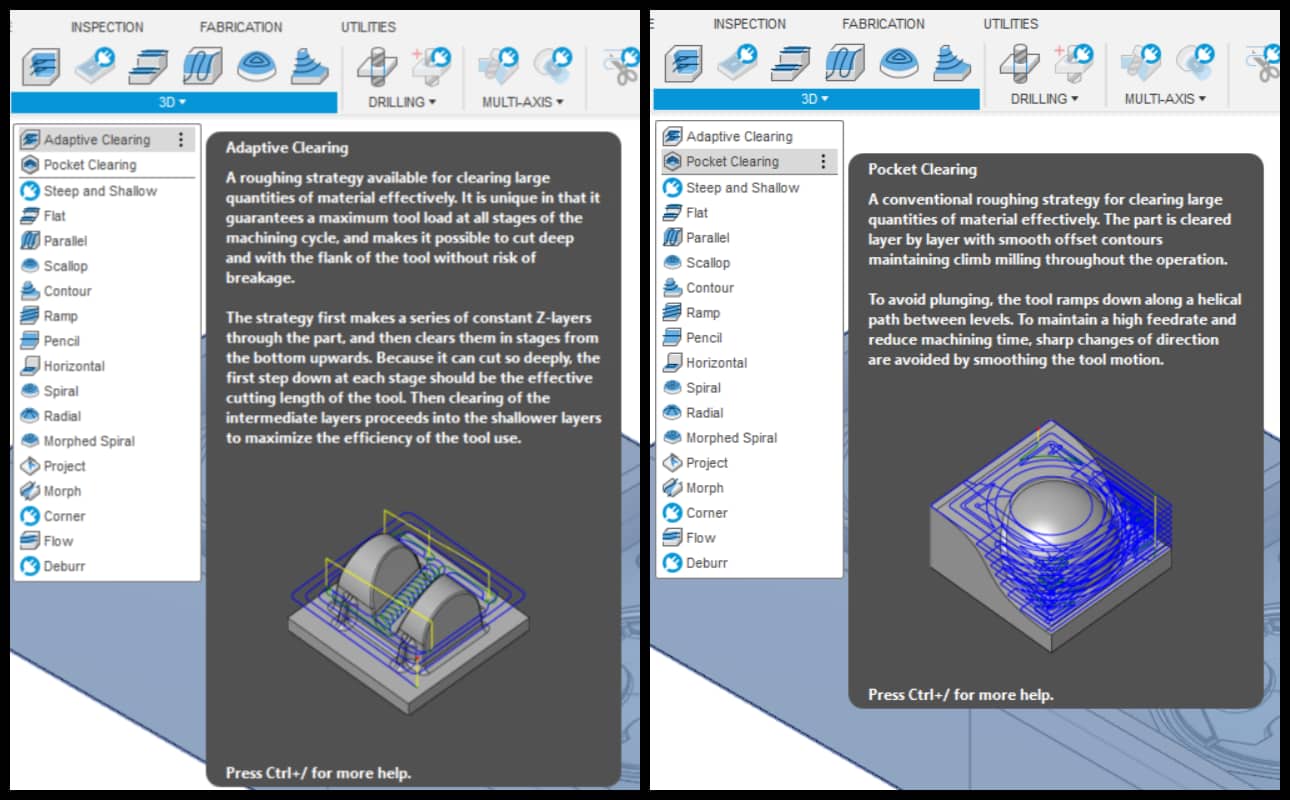Click the Adaptive Clearing toolbar icon in left screenshot
Image resolution: width=1290 pixels, height=800 pixels.
click(x=41, y=66)
